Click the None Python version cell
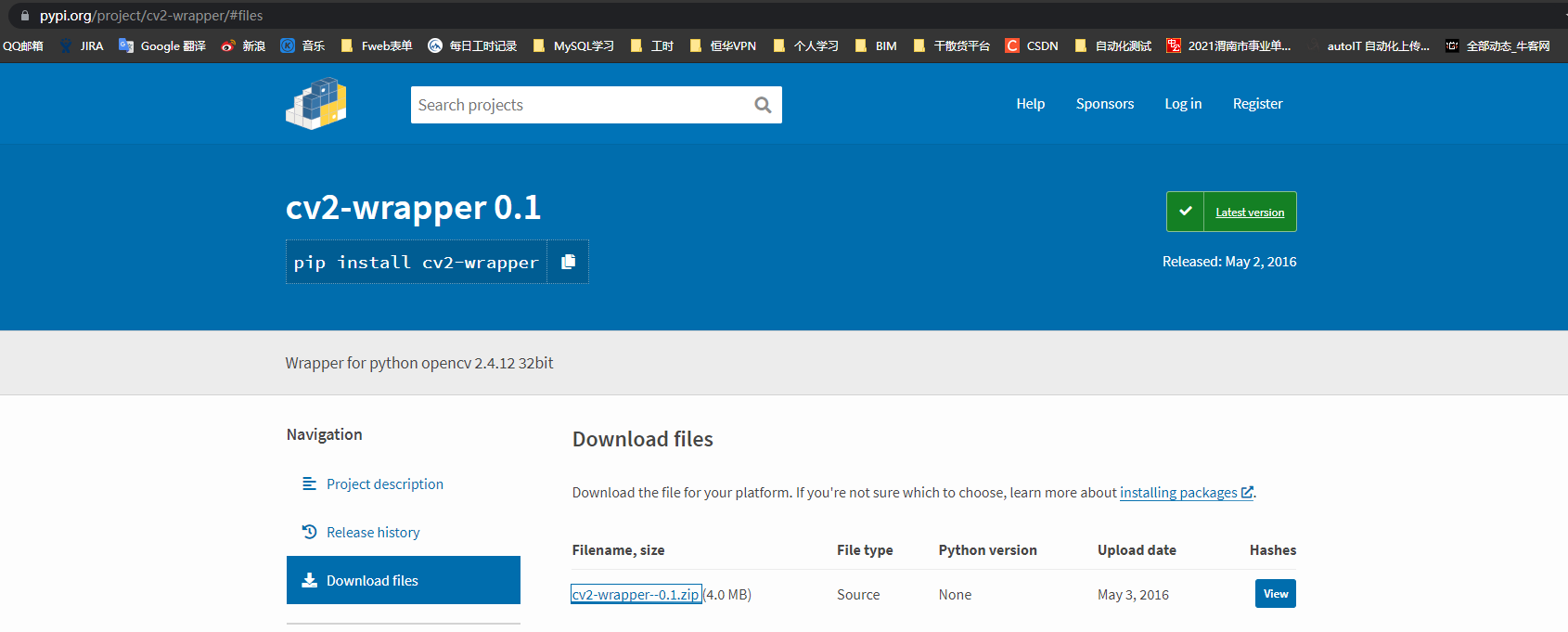This screenshot has width=1568, height=632. 955,595
